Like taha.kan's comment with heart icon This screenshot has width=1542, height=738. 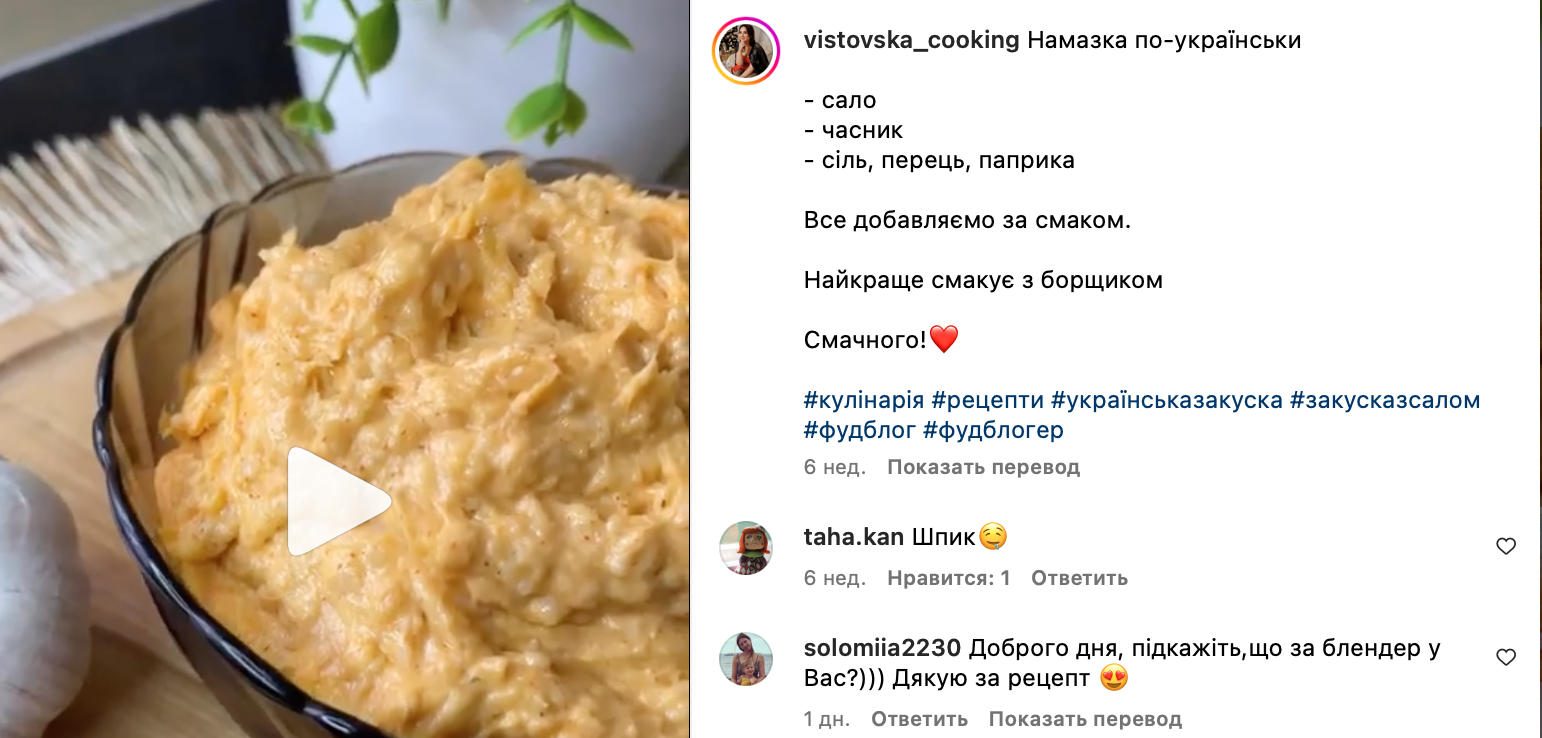coord(1506,546)
